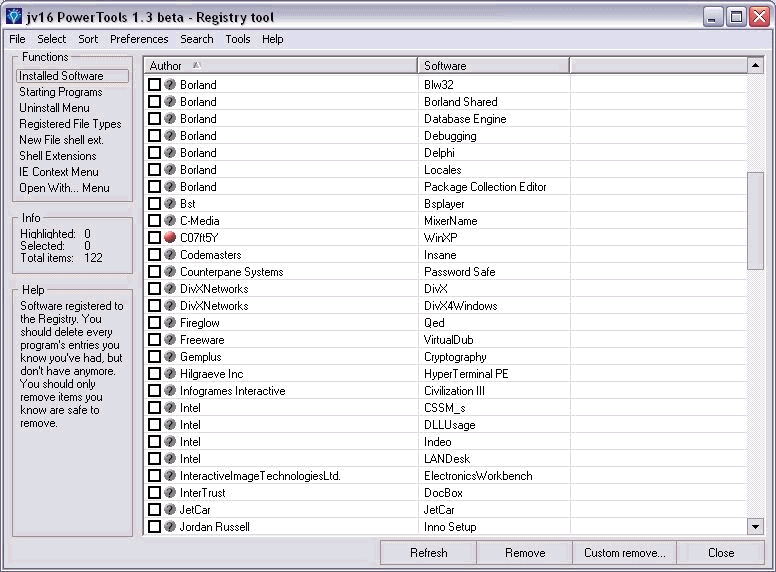Switch to Starting Programs function

pos(61,92)
